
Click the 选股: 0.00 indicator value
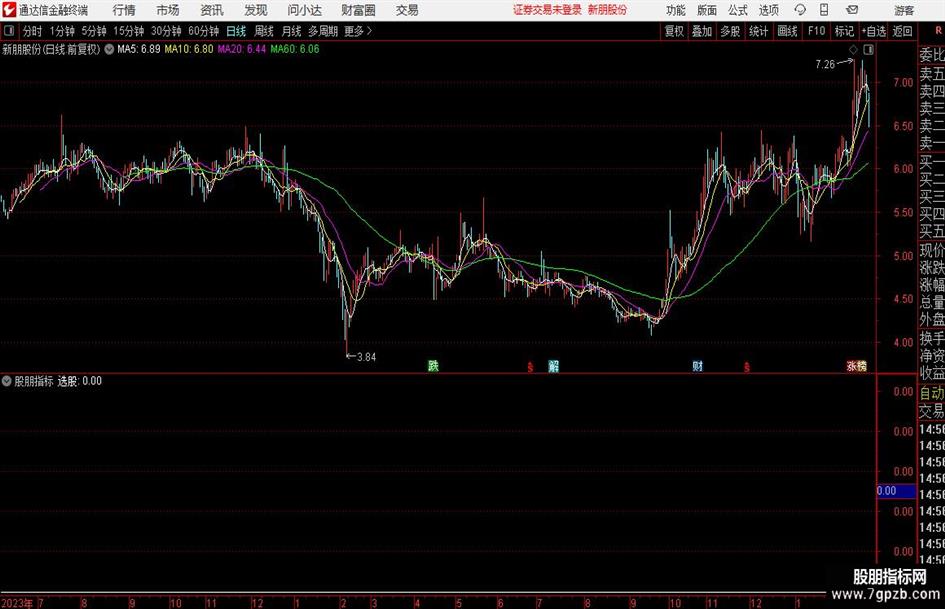tap(80, 381)
